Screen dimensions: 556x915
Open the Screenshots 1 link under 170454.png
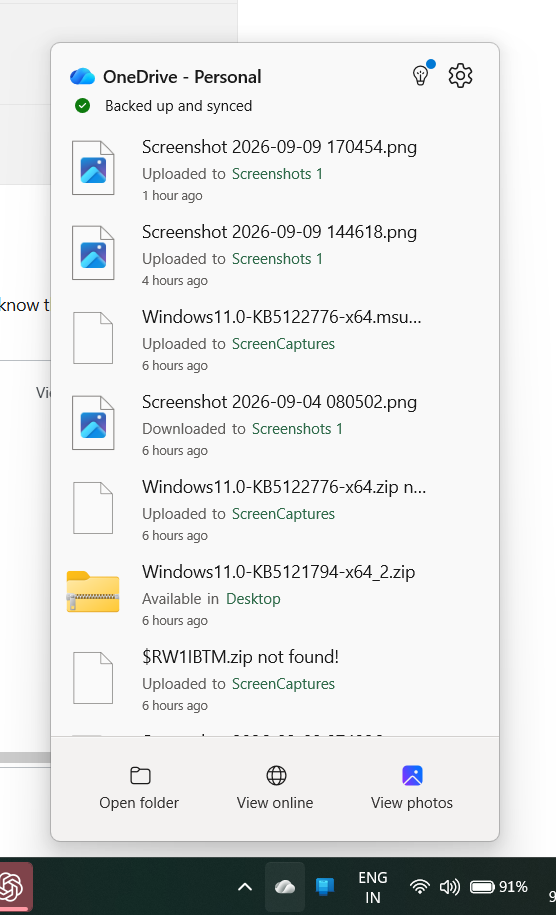[x=277, y=174]
